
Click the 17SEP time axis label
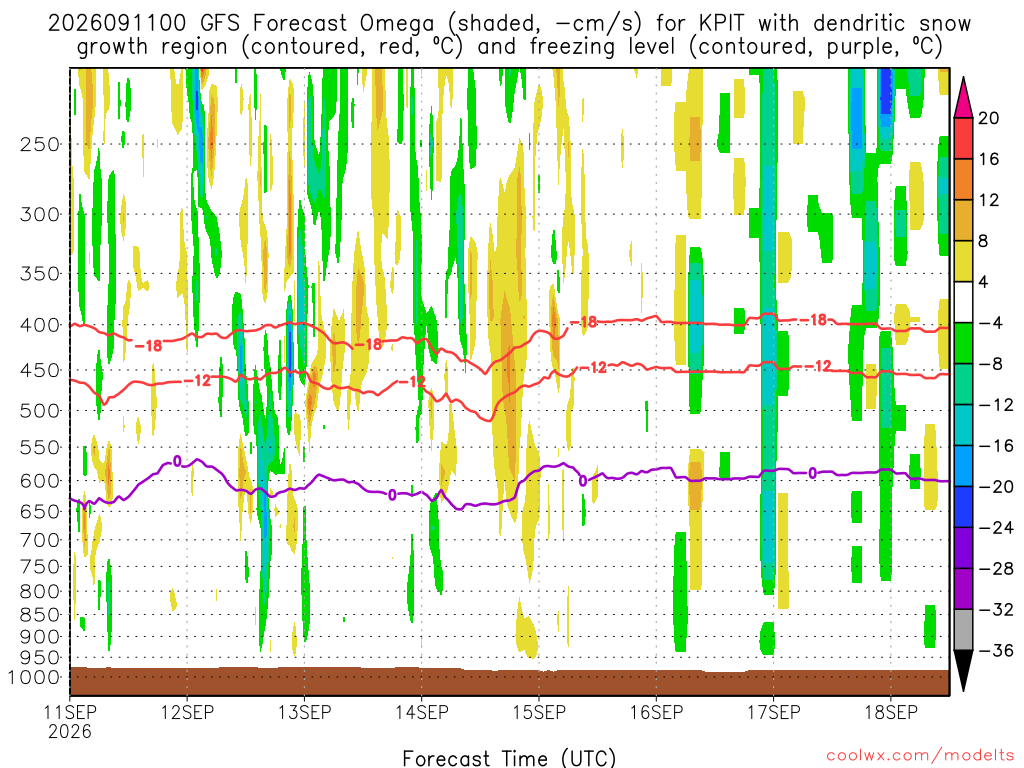point(773,712)
